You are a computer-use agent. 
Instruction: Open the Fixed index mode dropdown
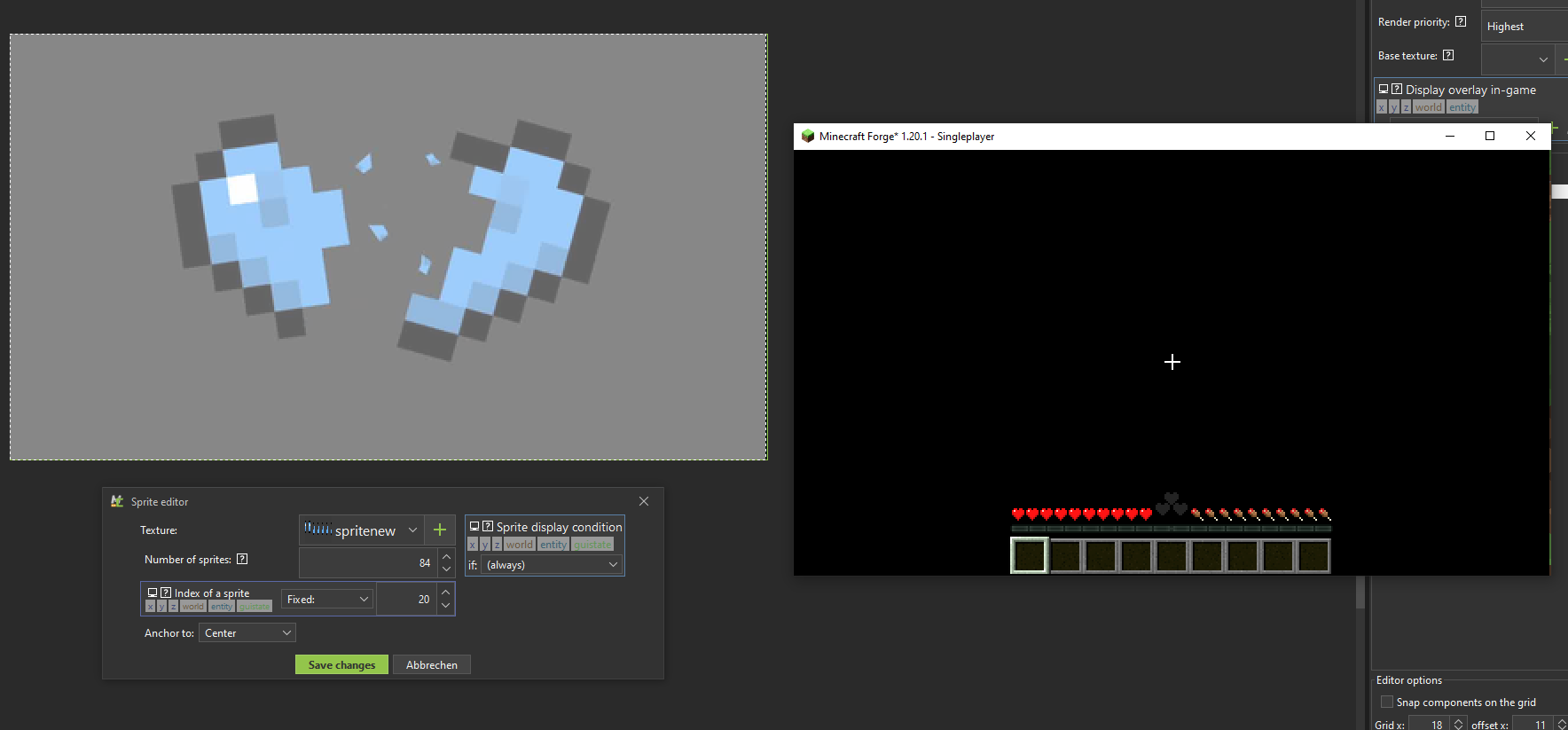pos(327,600)
